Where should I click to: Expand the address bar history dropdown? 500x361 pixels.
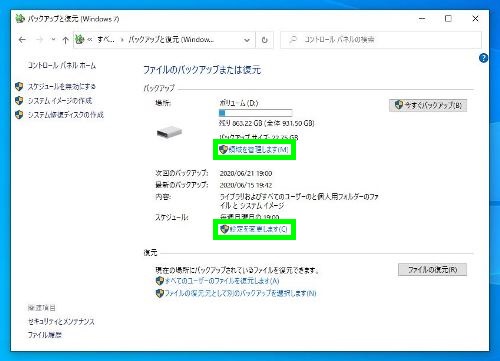coord(247,40)
